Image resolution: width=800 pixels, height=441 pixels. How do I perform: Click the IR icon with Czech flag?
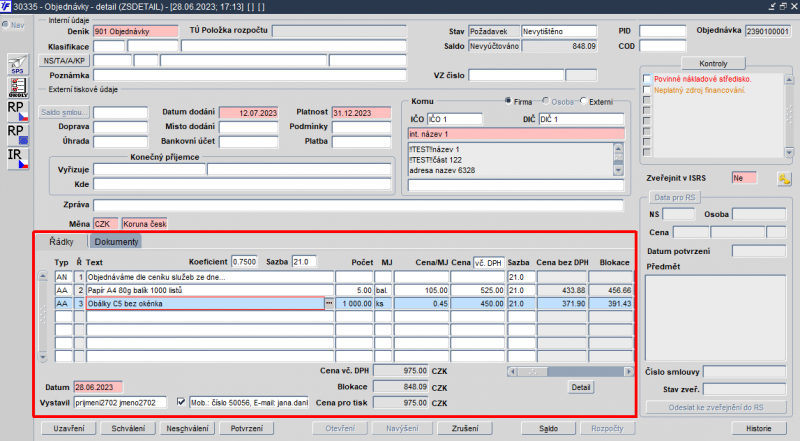(17, 158)
